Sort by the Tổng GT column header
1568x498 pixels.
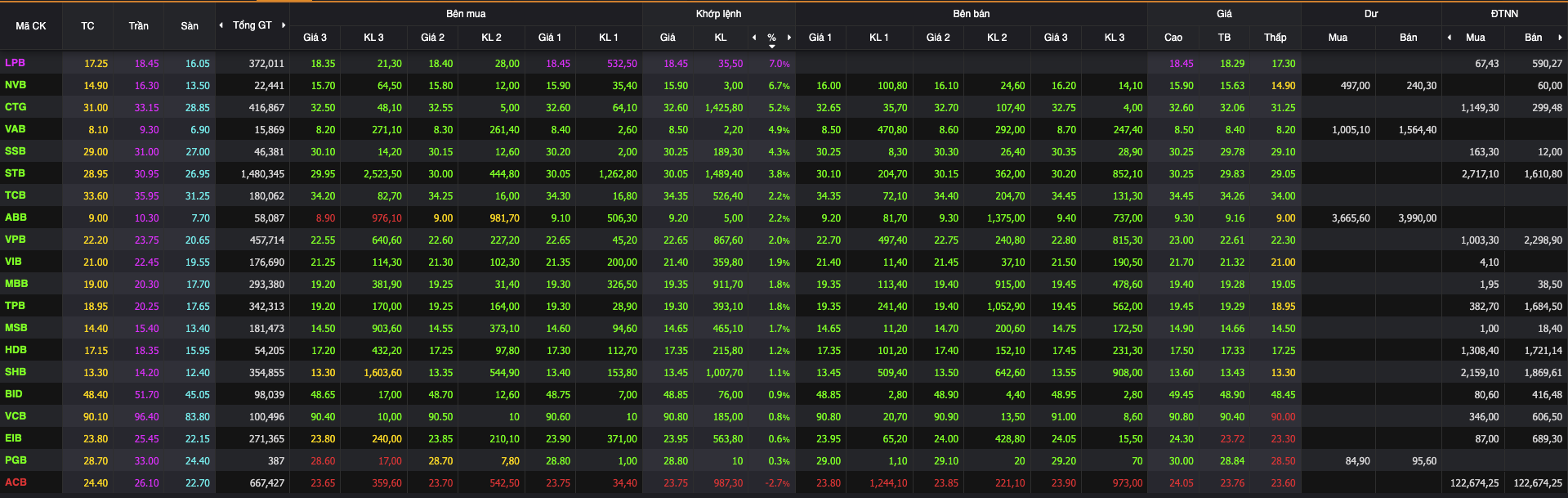252,25
